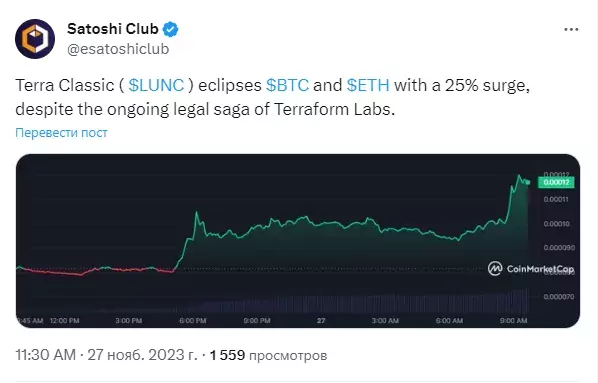This screenshot has width=598, height=383.
Task: Open Satoshi Club profile avatar
Action: click(x=35, y=39)
